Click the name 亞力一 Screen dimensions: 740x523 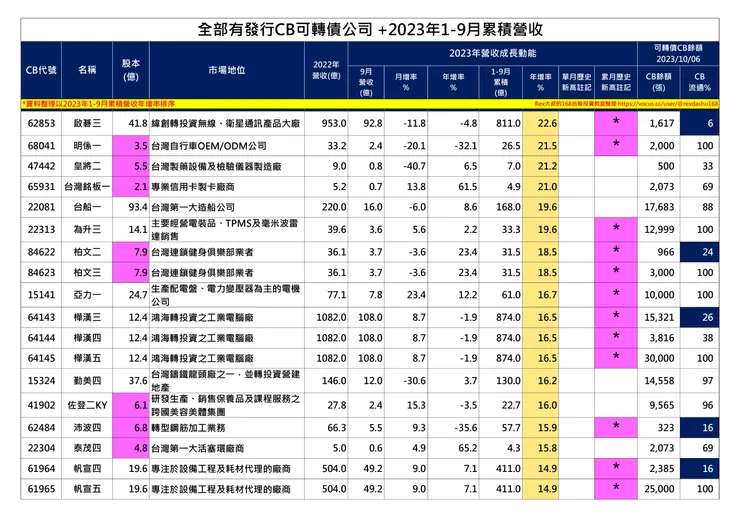[87, 295]
